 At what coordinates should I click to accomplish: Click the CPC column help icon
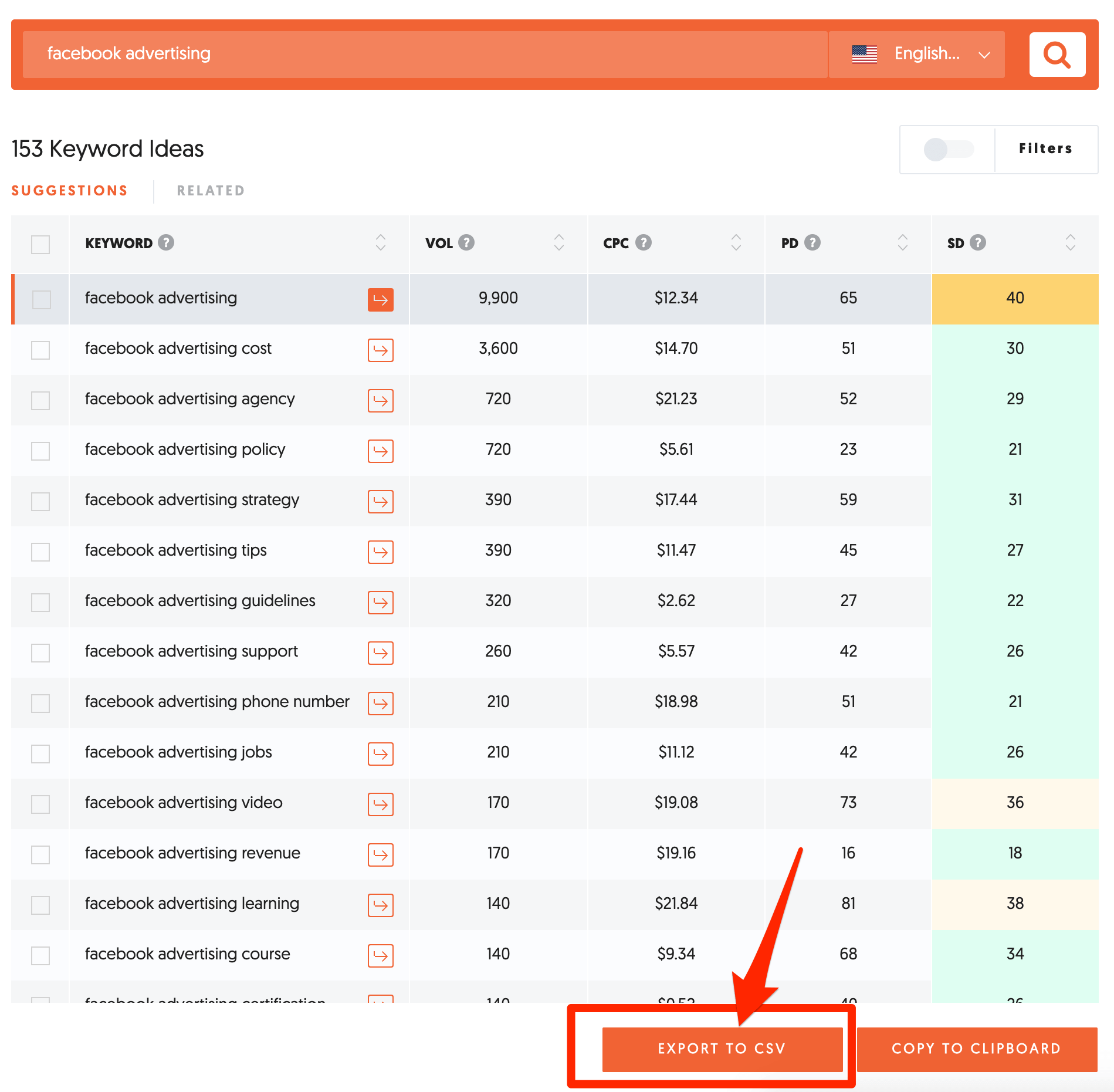(x=644, y=242)
